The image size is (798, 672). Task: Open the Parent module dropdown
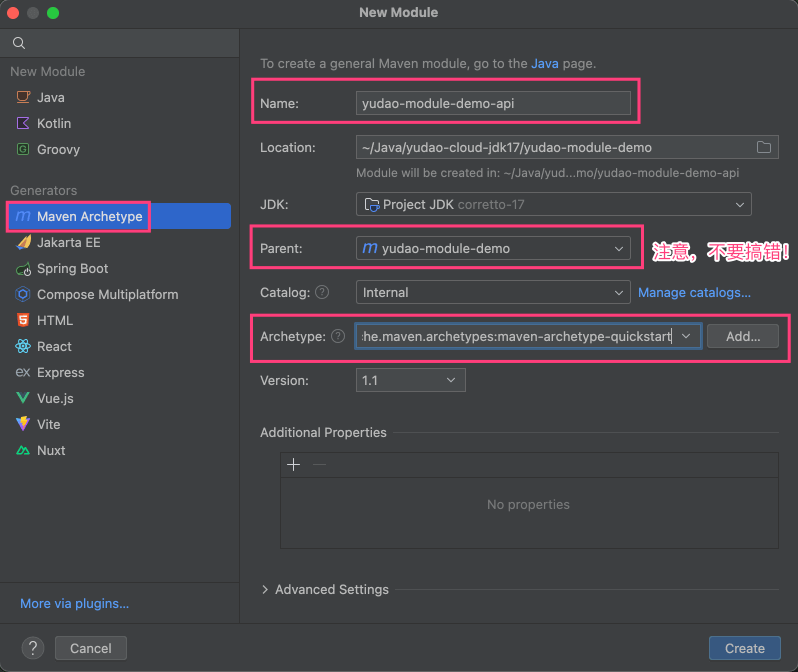click(493, 248)
